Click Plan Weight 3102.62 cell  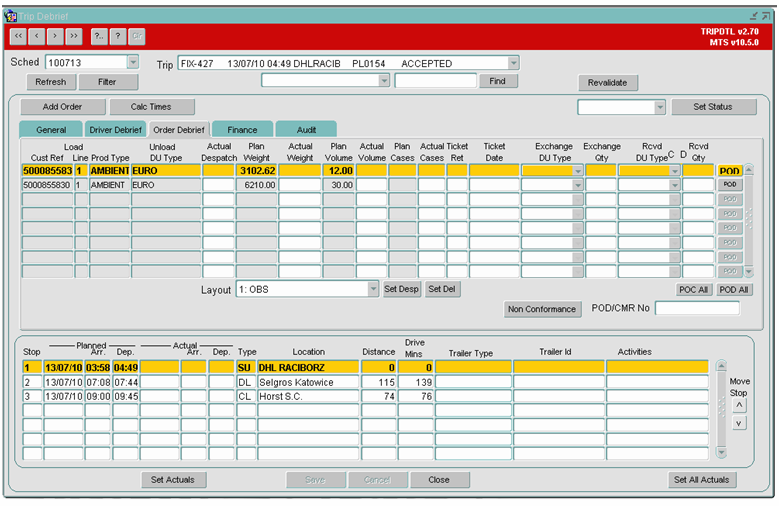pyautogui.click(x=256, y=171)
